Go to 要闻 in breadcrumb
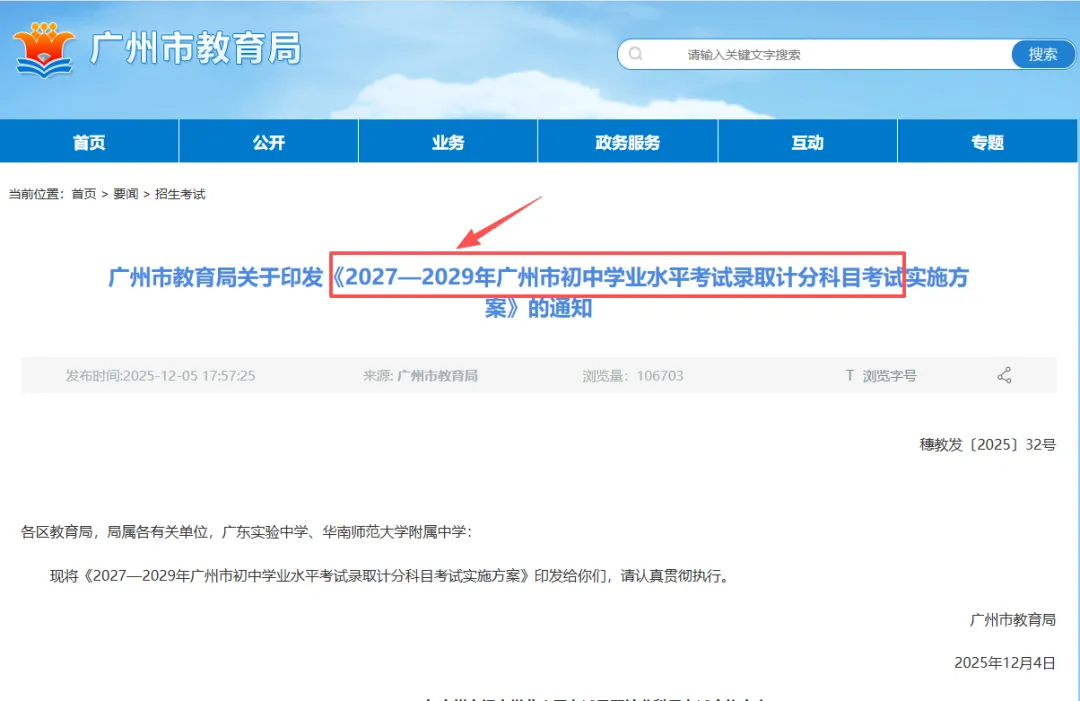1080x701 pixels. point(125,194)
